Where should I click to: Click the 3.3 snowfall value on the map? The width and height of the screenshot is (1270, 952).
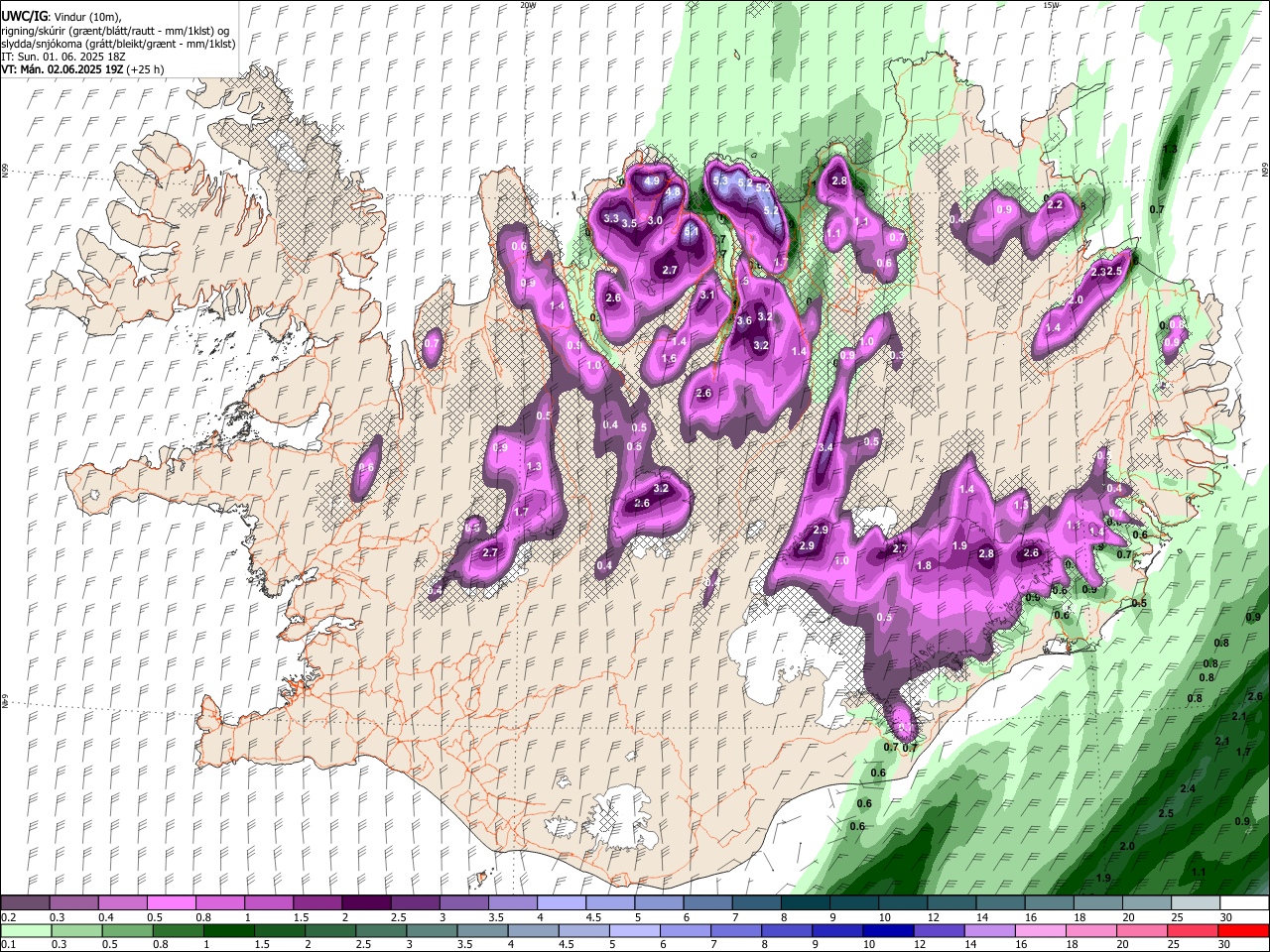(x=610, y=218)
